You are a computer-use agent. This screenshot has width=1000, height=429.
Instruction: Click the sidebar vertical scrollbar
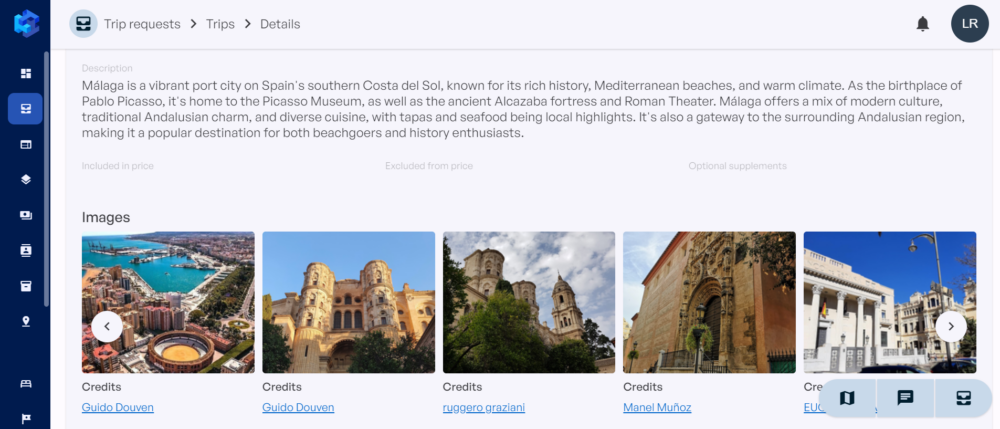tap(46, 180)
